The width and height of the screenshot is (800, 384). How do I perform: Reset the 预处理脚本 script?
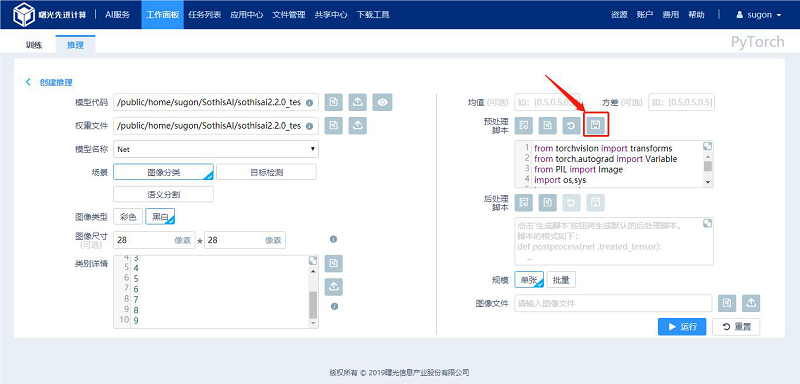(x=571, y=125)
